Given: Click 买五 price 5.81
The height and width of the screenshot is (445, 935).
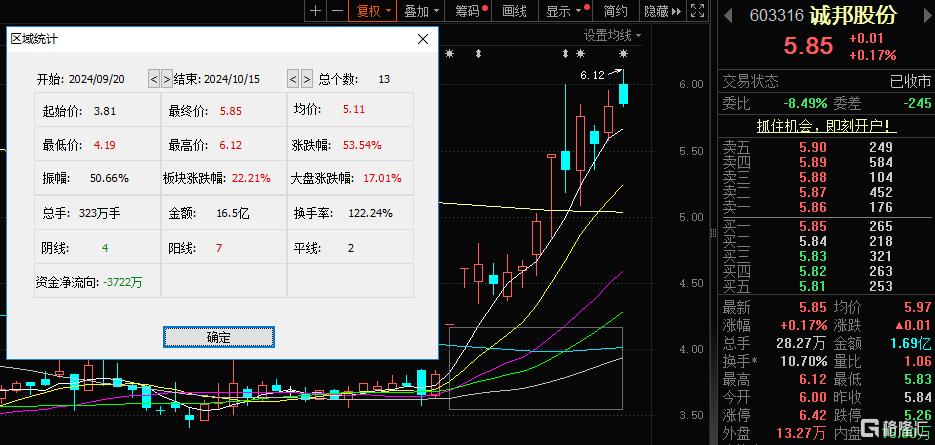Looking at the screenshot, I should pos(812,287).
